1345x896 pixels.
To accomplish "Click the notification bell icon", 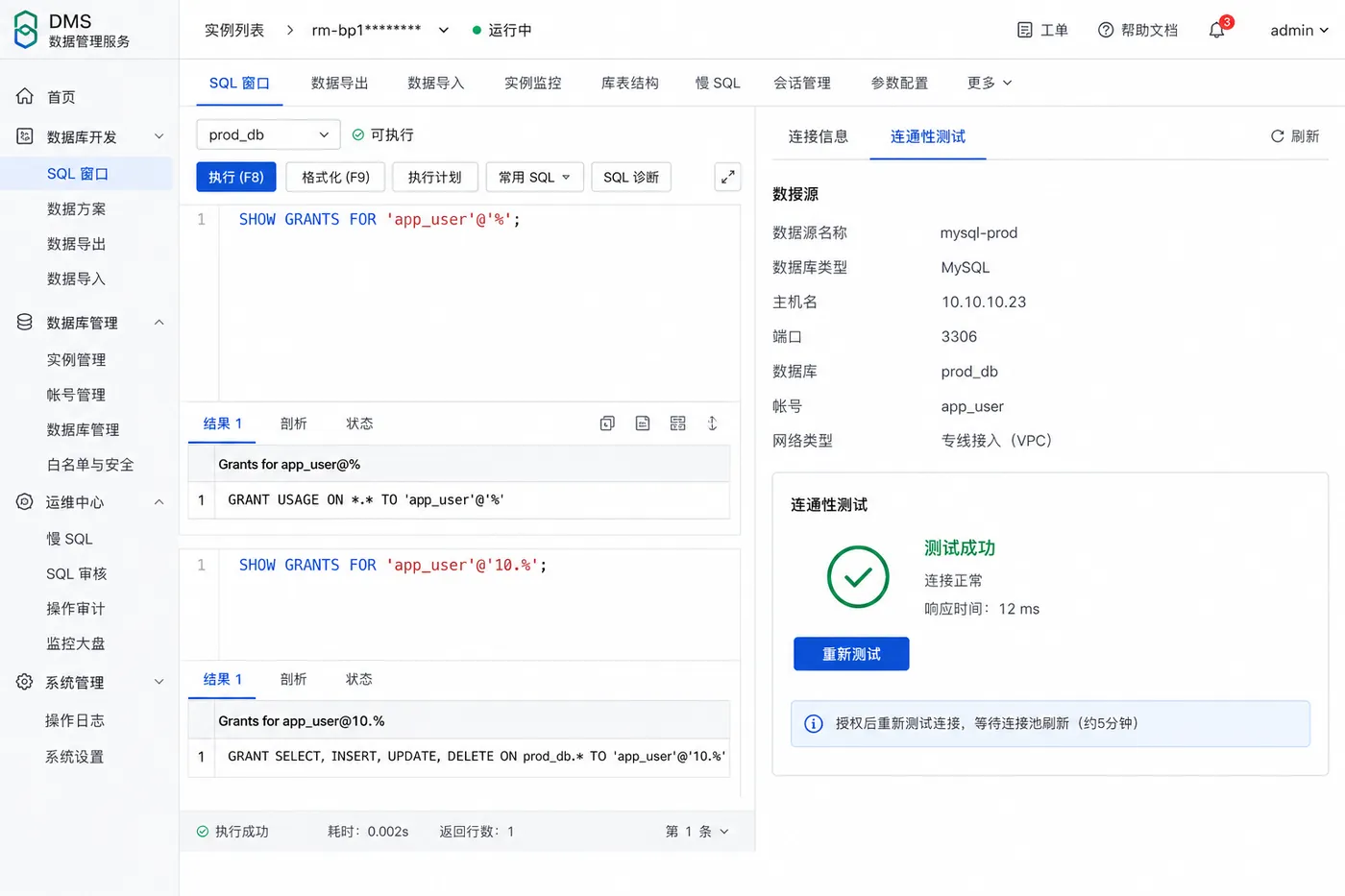I will pyautogui.click(x=1216, y=30).
